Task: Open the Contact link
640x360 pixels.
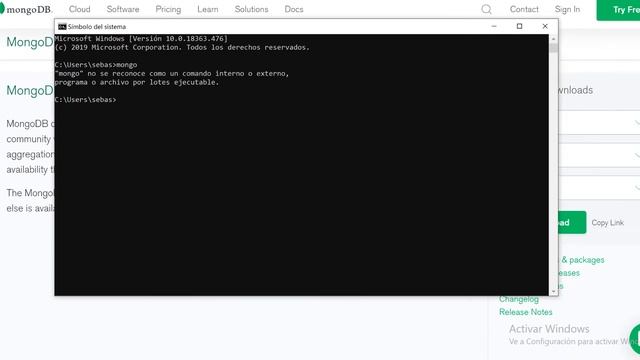Action: point(524,9)
